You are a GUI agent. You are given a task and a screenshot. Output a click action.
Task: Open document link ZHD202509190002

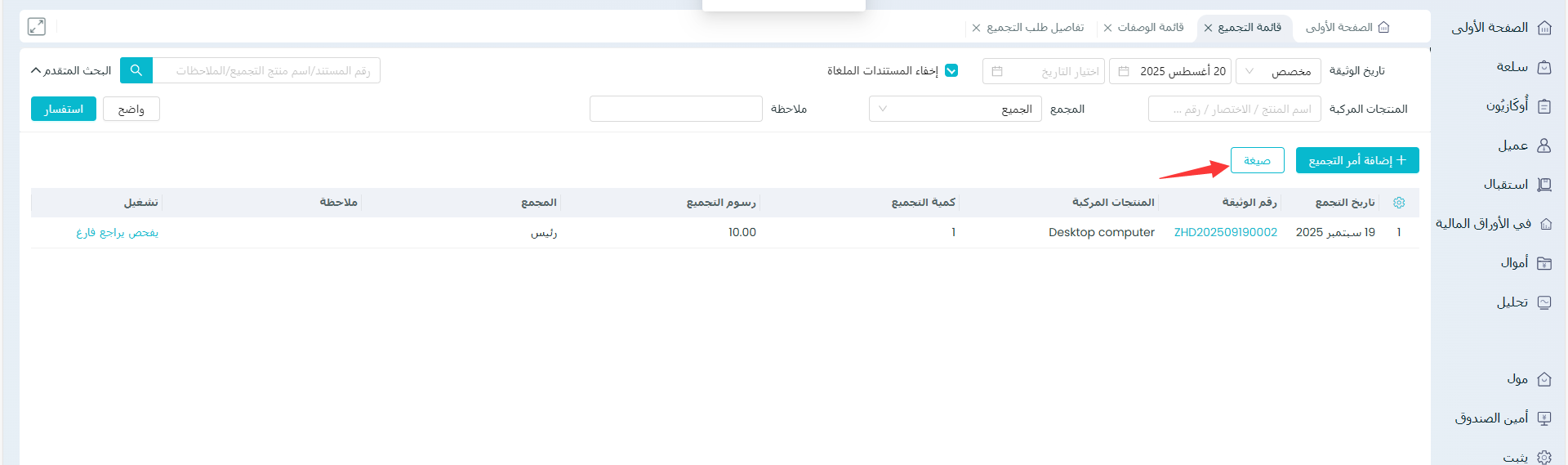pos(1225,233)
